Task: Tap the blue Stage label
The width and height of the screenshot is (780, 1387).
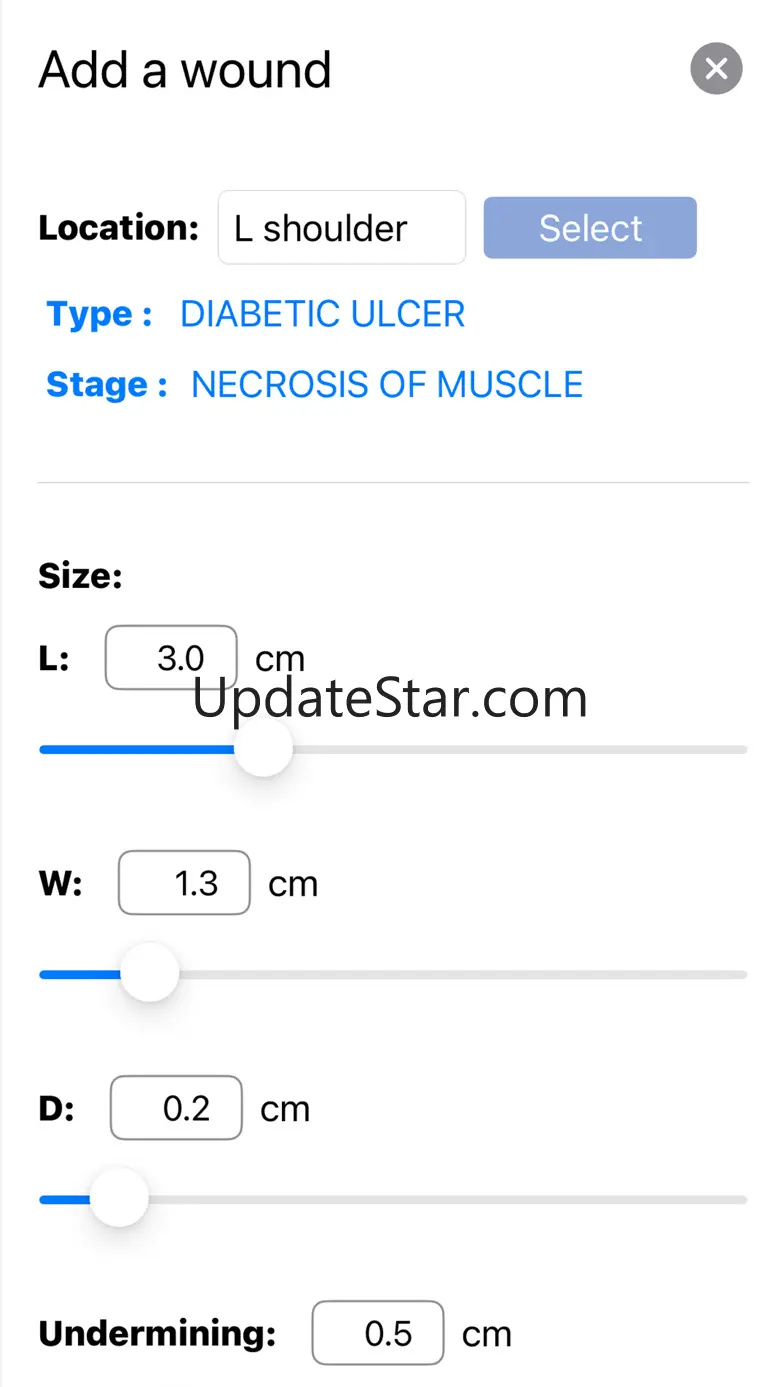Action: pyautogui.click(x=106, y=385)
